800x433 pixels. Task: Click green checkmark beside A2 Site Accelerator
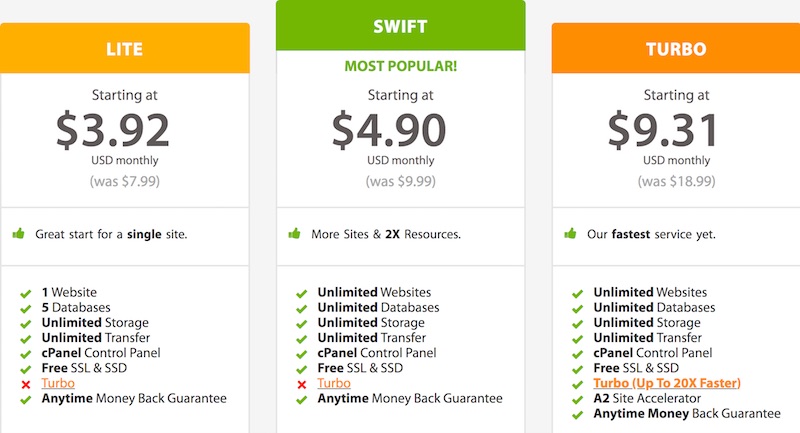[x=578, y=400]
